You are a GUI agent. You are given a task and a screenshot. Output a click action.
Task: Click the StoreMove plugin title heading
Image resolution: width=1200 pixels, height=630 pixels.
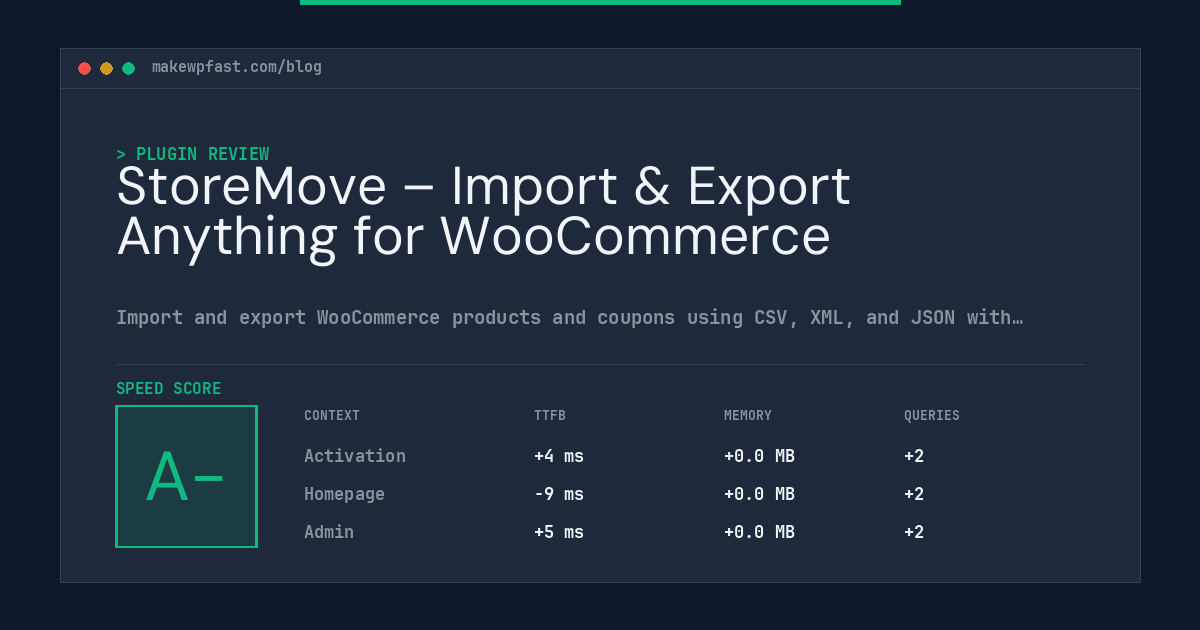tap(484, 211)
